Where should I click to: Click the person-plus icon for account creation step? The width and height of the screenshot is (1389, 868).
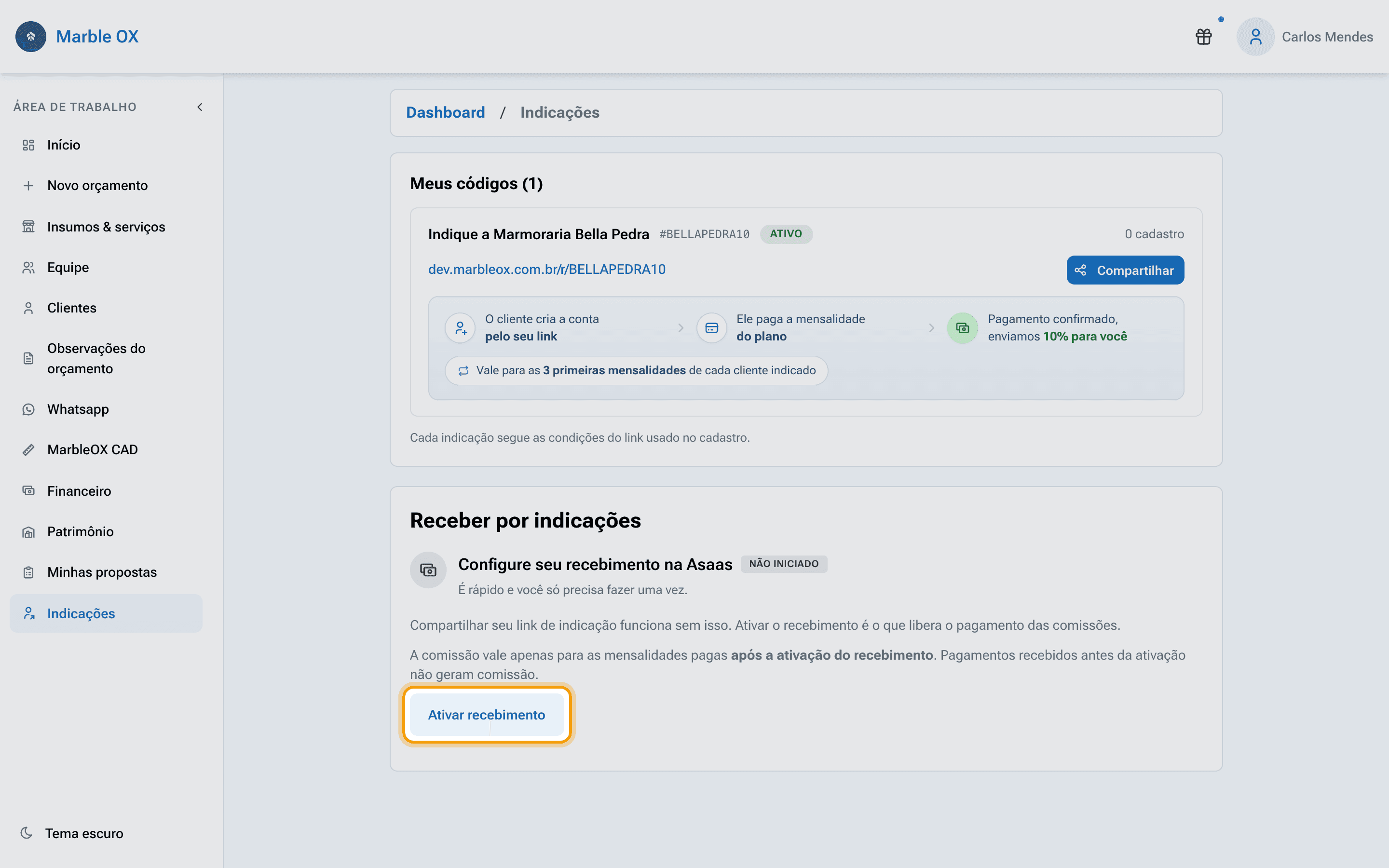460,328
